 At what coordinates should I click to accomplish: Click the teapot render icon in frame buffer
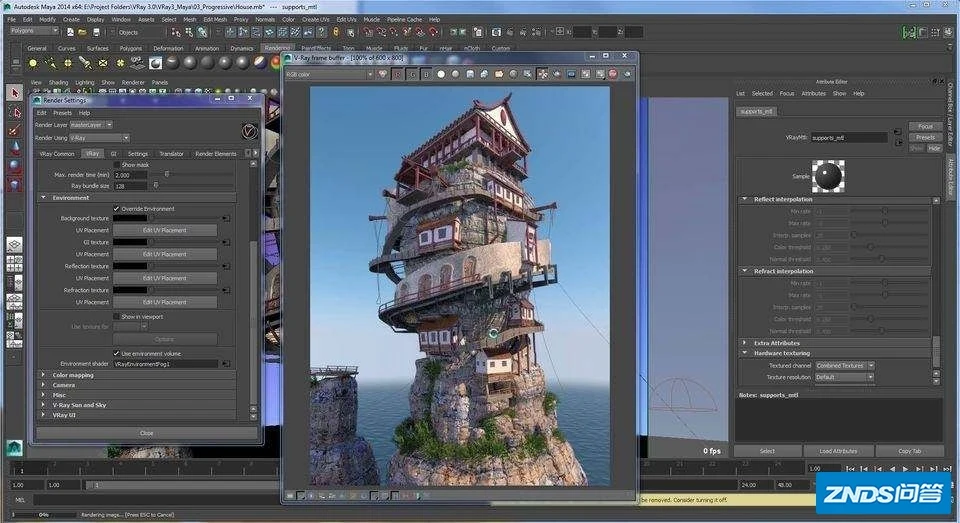click(x=627, y=74)
